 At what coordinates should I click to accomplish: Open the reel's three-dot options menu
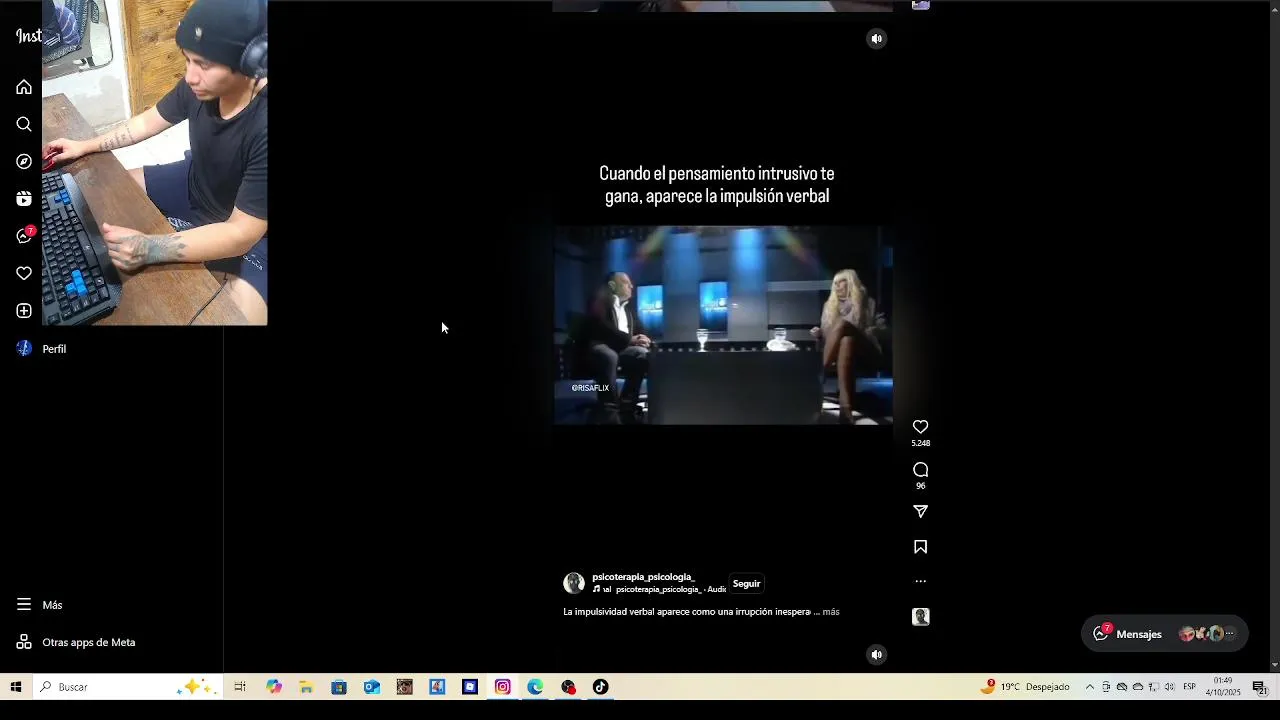pos(921,581)
